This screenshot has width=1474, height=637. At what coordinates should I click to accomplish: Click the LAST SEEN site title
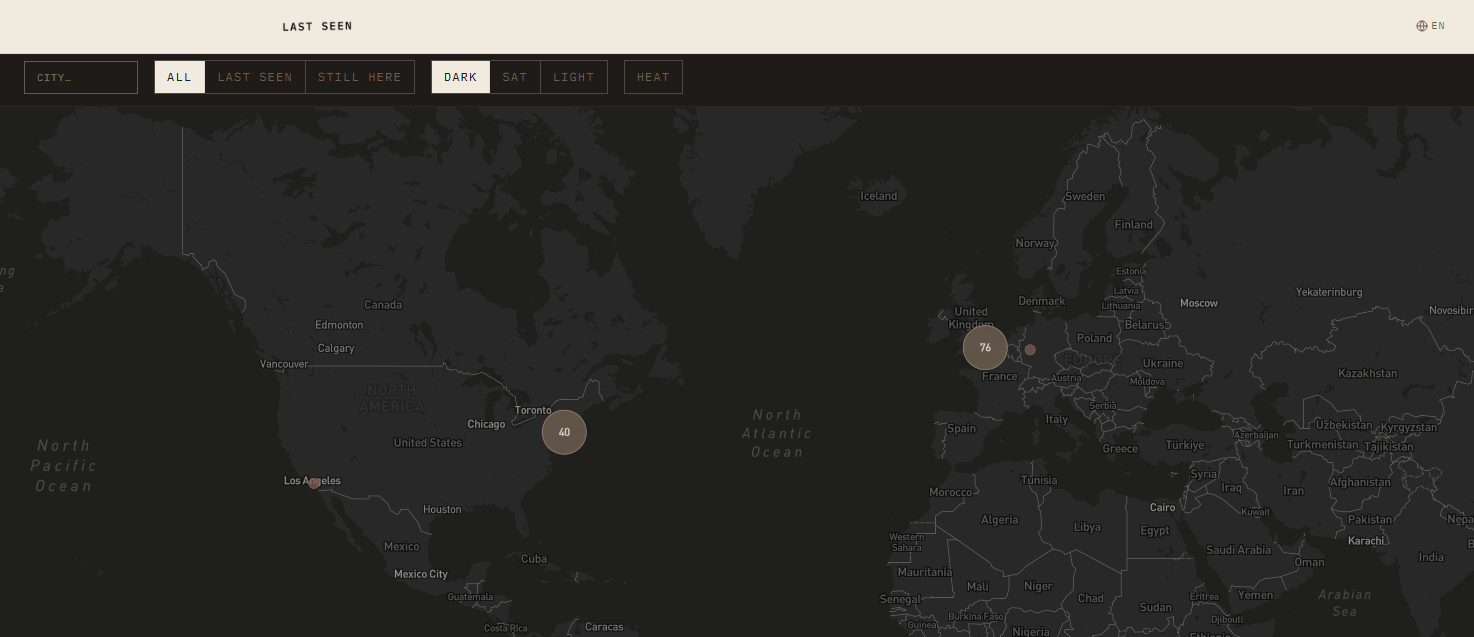[x=317, y=26]
